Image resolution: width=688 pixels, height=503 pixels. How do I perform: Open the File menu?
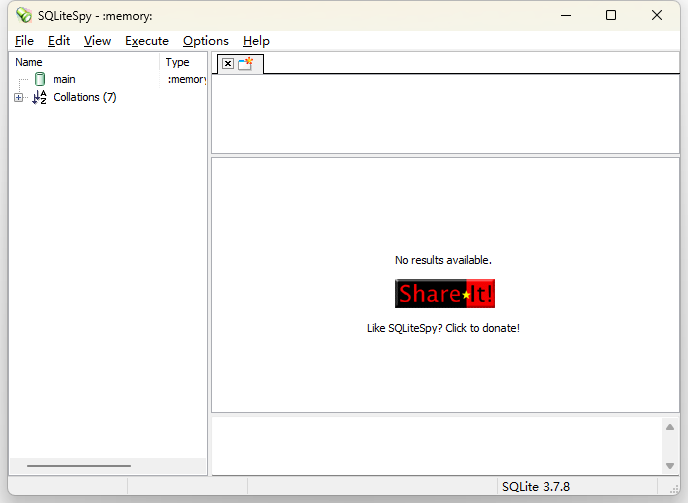click(x=24, y=41)
